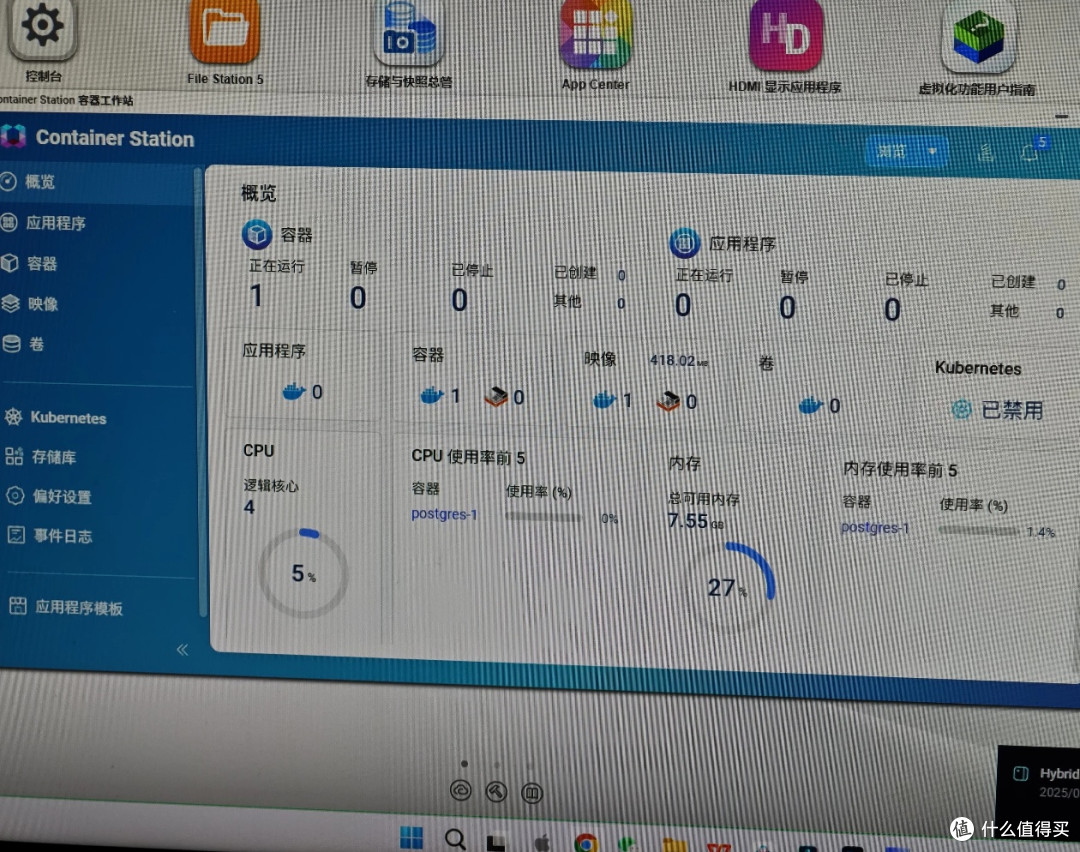Click 映像 size value 418.02 MB

[x=678, y=360]
